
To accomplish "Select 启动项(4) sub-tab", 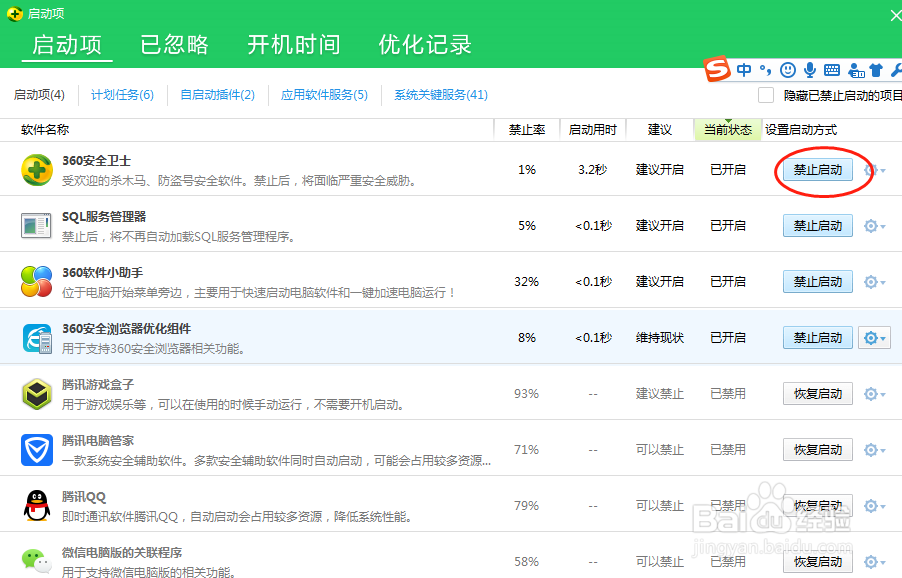I will click(39, 95).
